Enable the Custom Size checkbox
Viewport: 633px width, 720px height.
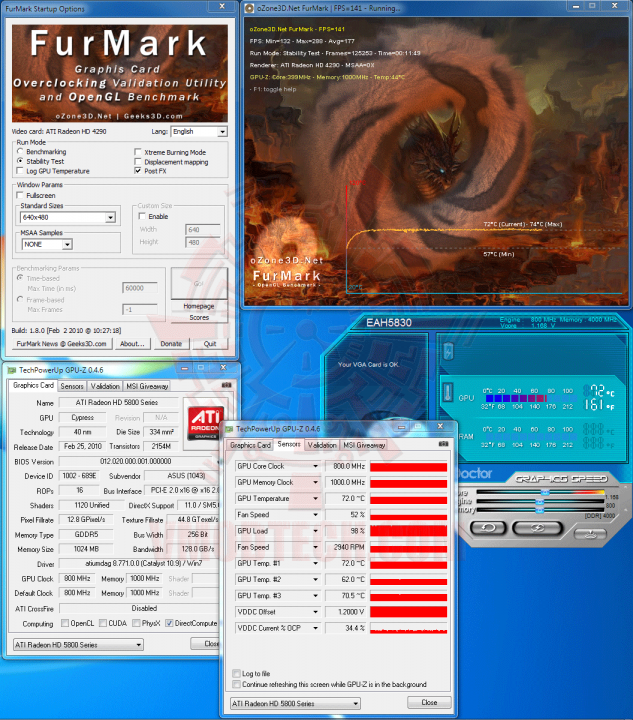[142, 216]
